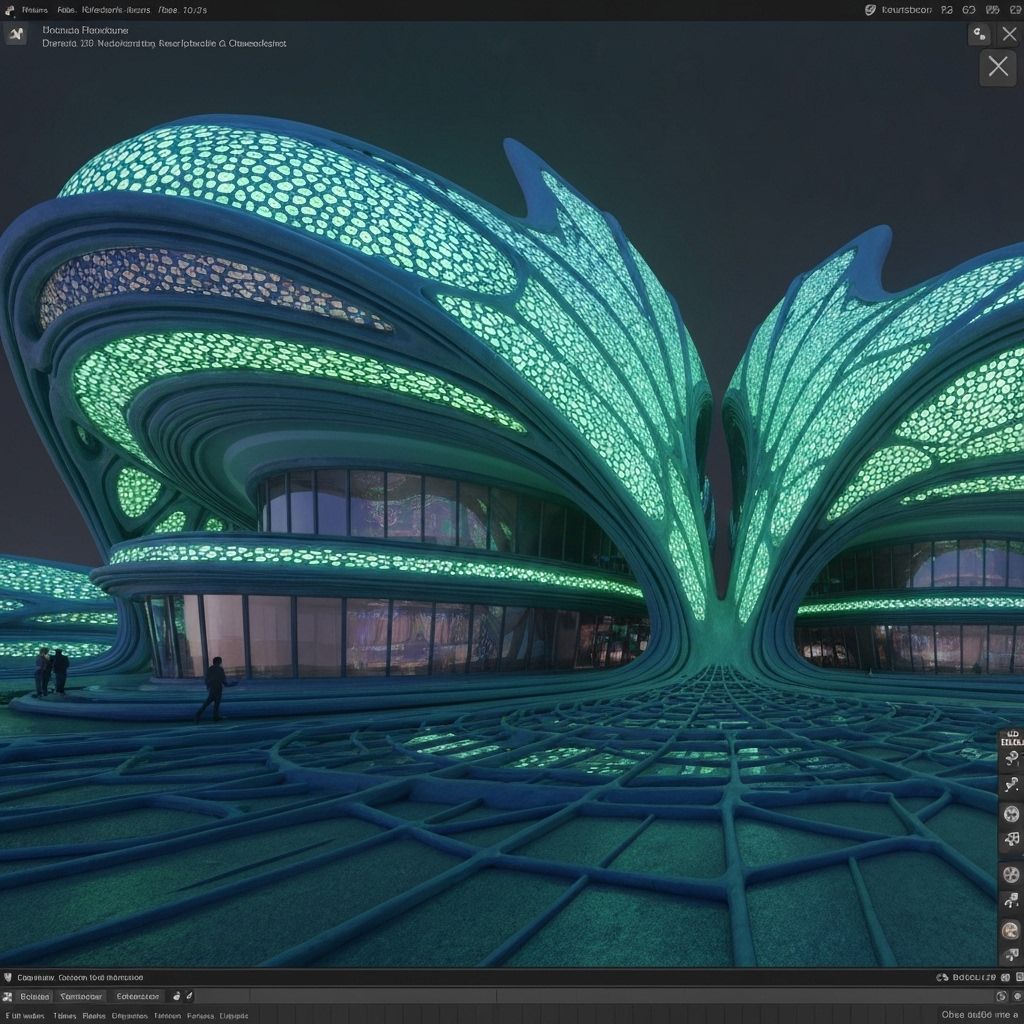Open the 'Tlmes' menu in the bottom menu row
Screen dimensions: 1024x1024
(x=64, y=1015)
